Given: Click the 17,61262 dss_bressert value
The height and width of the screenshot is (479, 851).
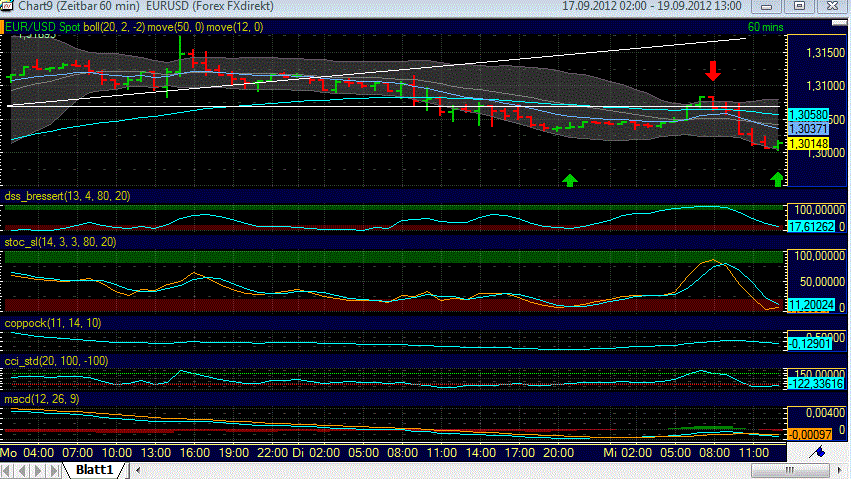Looking at the screenshot, I should tap(811, 227).
